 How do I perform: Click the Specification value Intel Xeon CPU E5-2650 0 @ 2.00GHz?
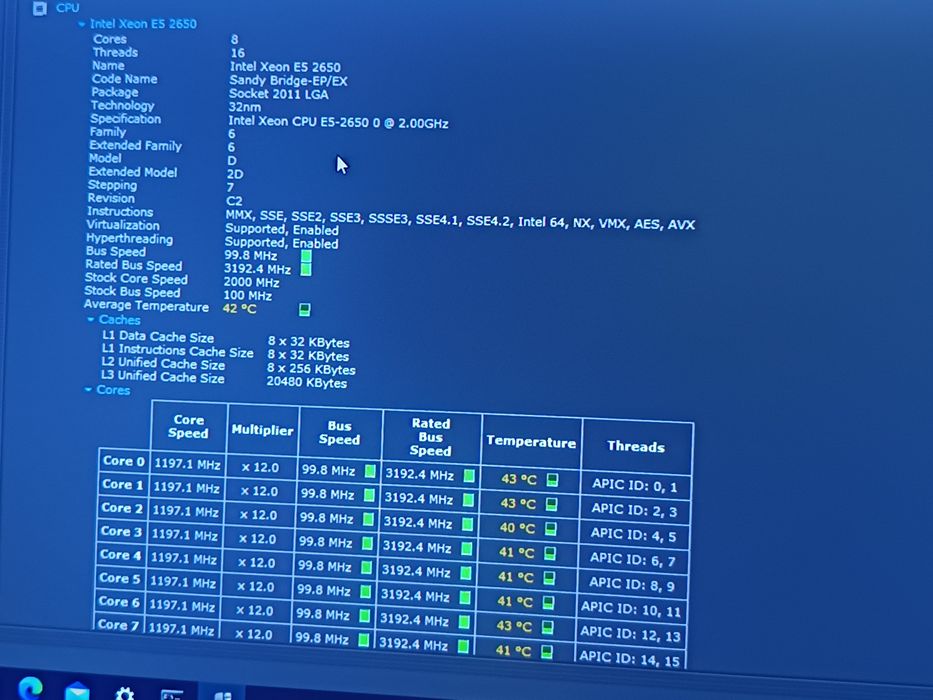tap(338, 122)
